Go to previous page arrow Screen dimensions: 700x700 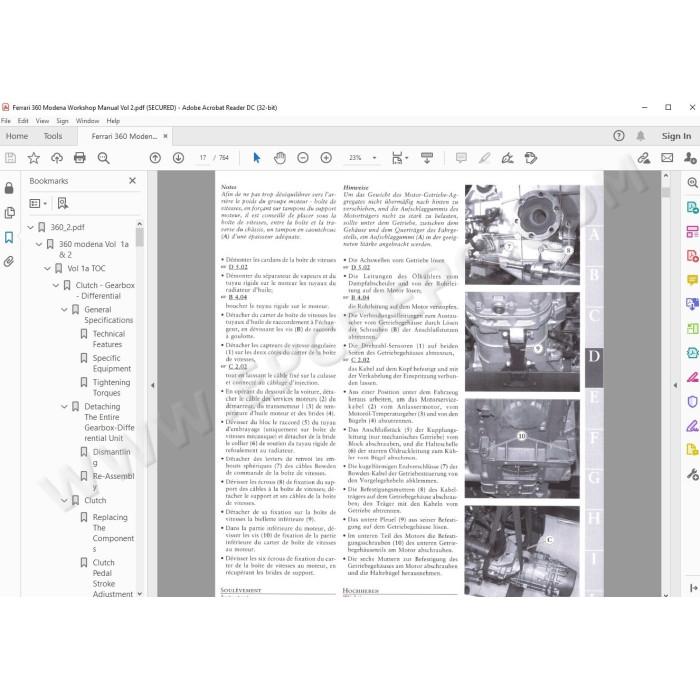(155, 158)
